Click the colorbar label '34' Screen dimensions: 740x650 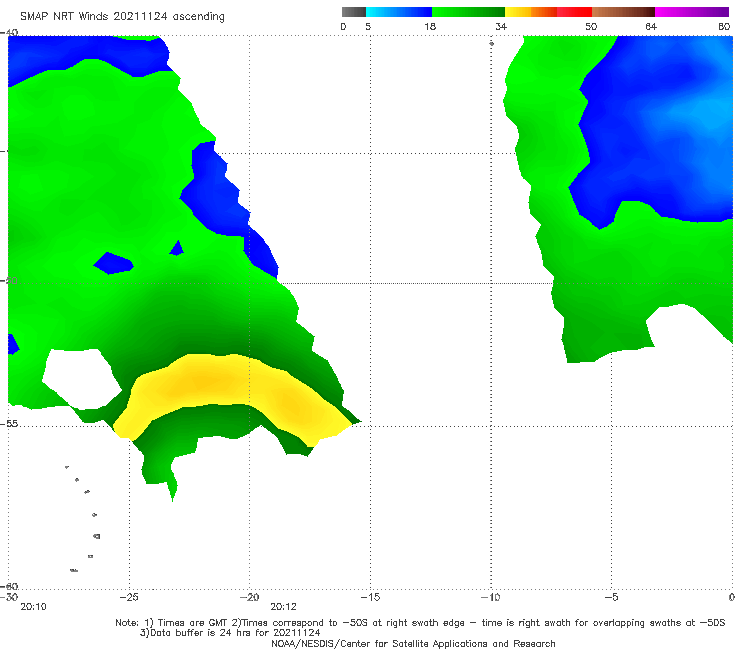(501, 26)
